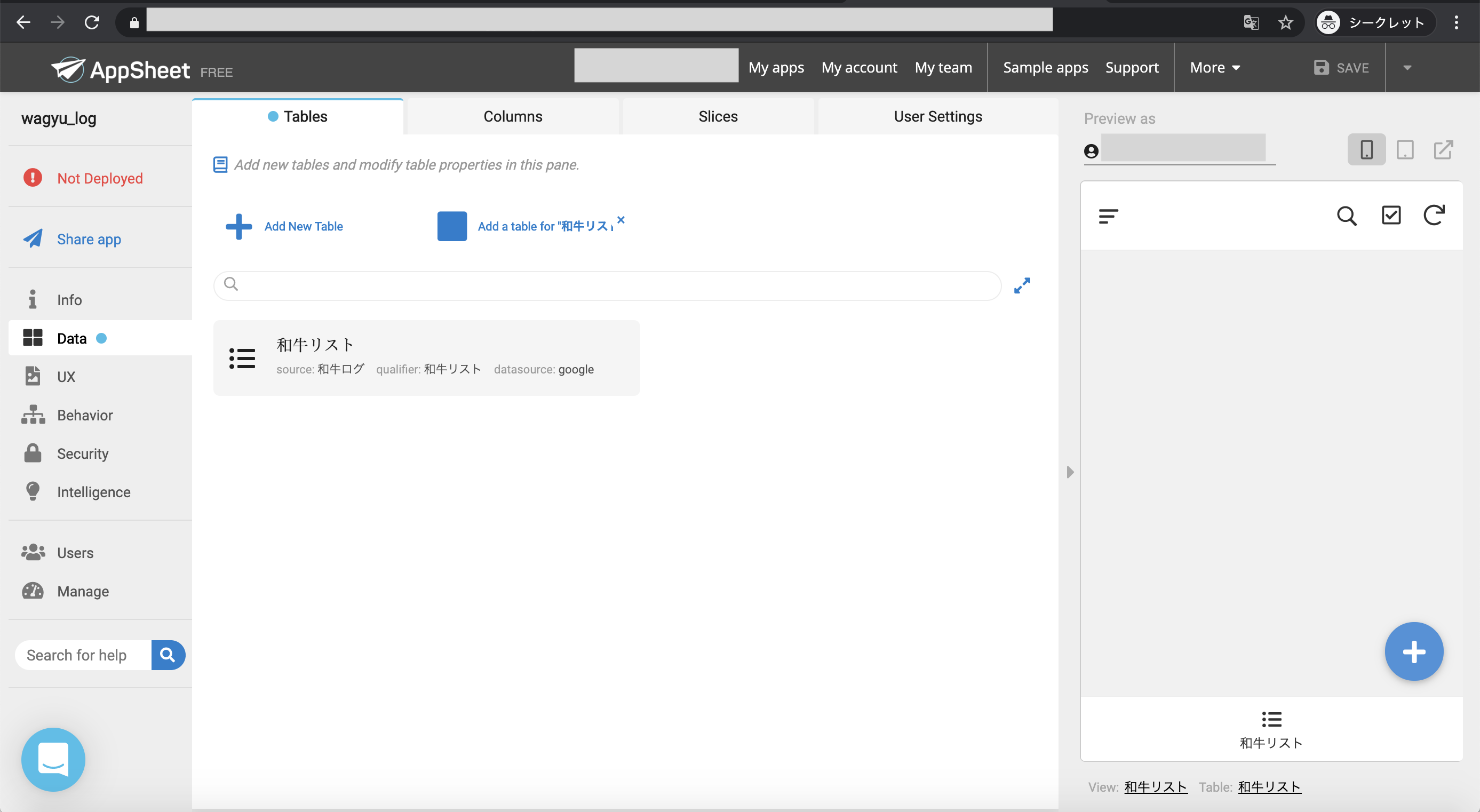1480x812 pixels.
Task: Open the Security settings
Action: click(x=83, y=453)
